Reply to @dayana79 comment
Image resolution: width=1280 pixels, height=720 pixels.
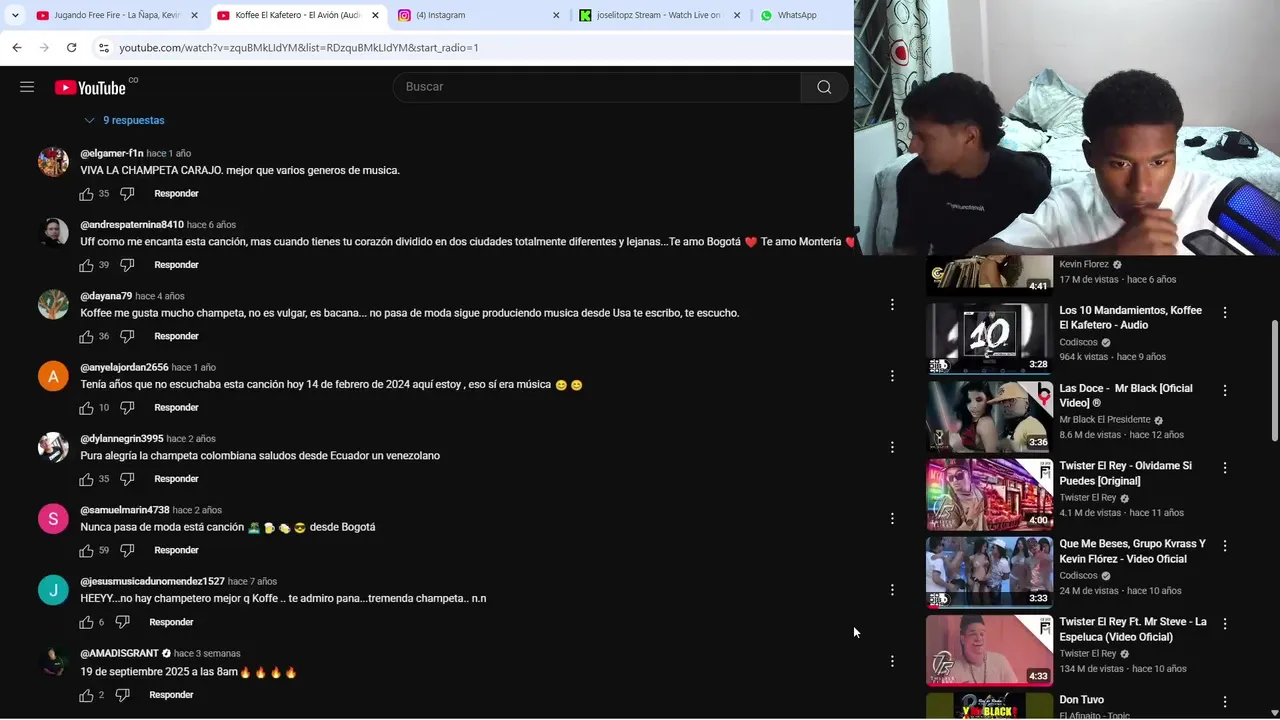tap(176, 337)
